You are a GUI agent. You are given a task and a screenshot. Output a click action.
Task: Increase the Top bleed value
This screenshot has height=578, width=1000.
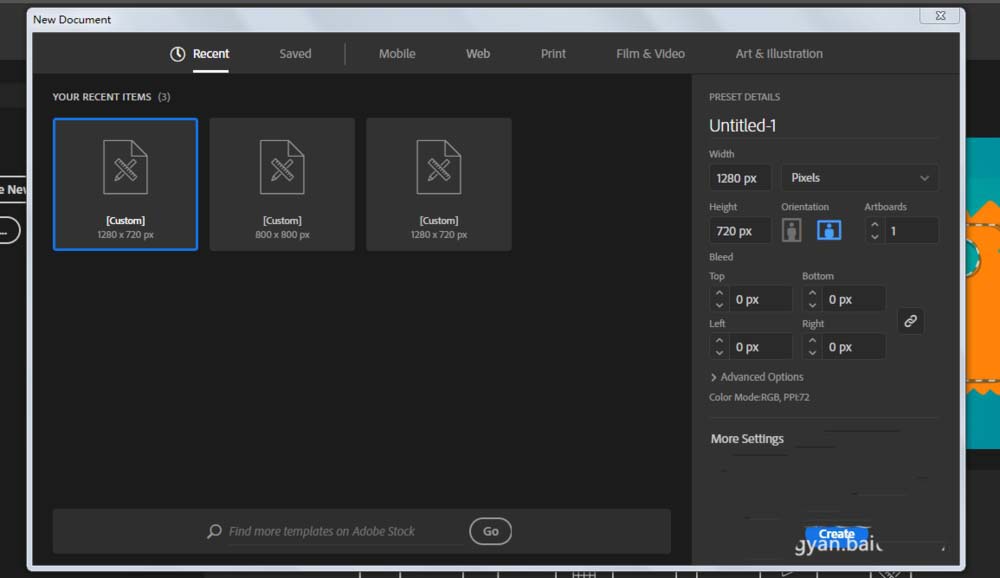click(719, 293)
